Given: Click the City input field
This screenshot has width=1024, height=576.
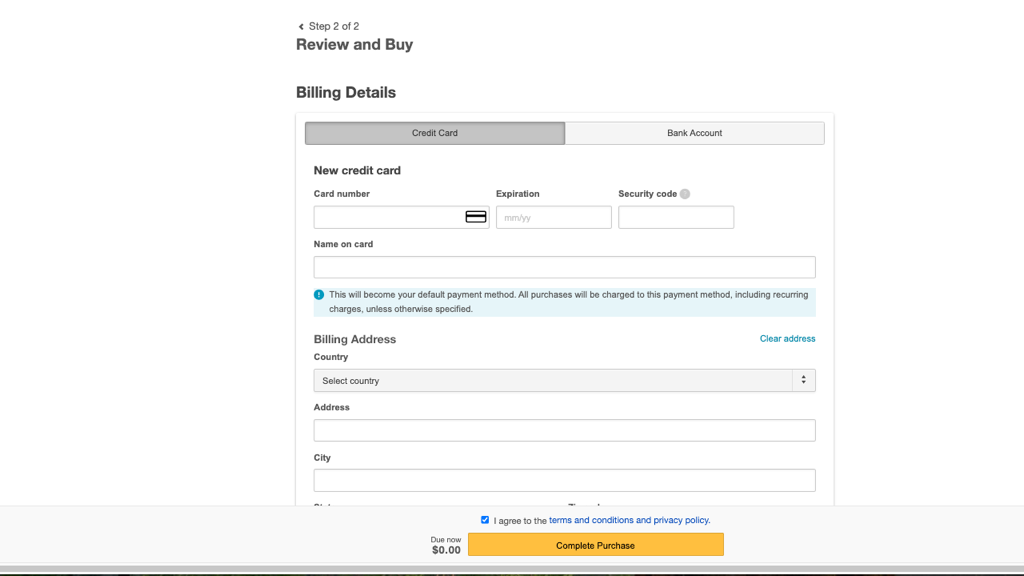Looking at the screenshot, I should pos(564,479).
